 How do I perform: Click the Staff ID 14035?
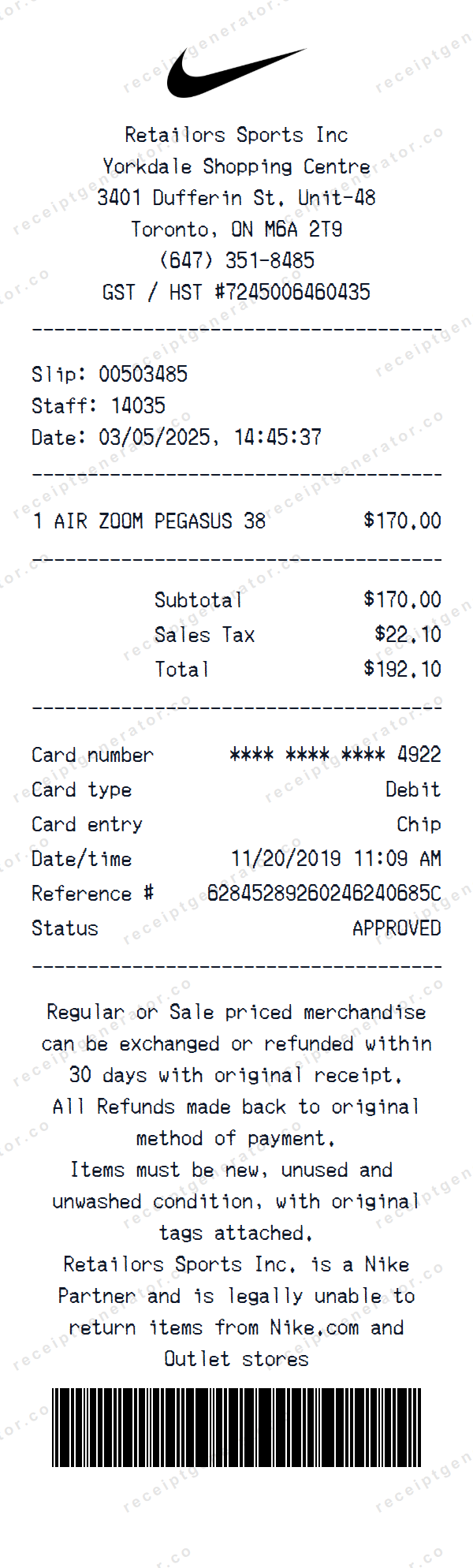coord(138,405)
